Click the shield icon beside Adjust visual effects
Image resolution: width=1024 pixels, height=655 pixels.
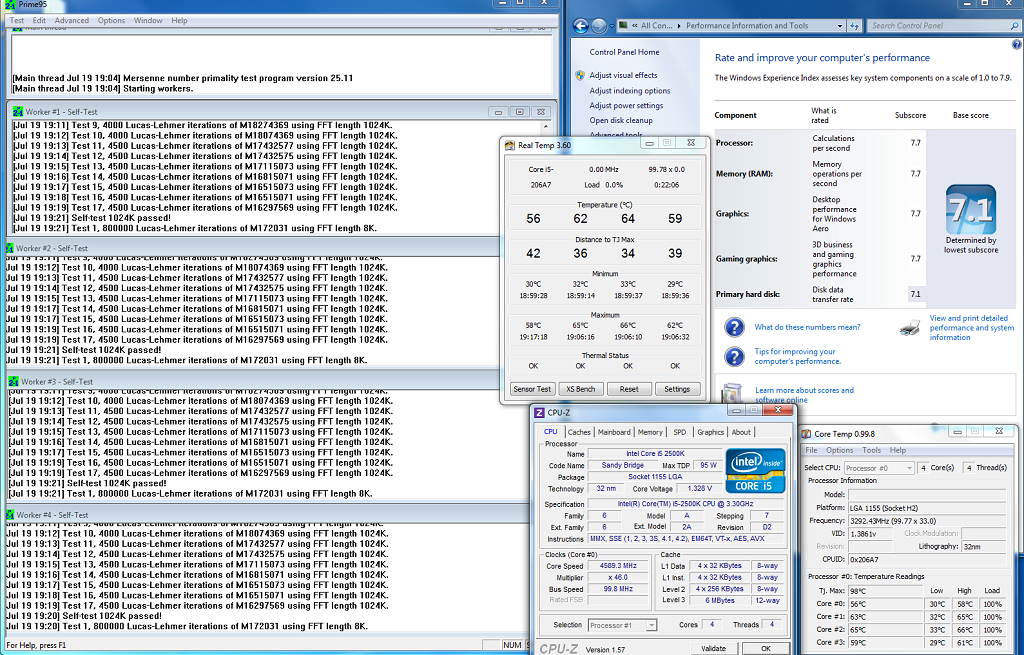pos(580,75)
